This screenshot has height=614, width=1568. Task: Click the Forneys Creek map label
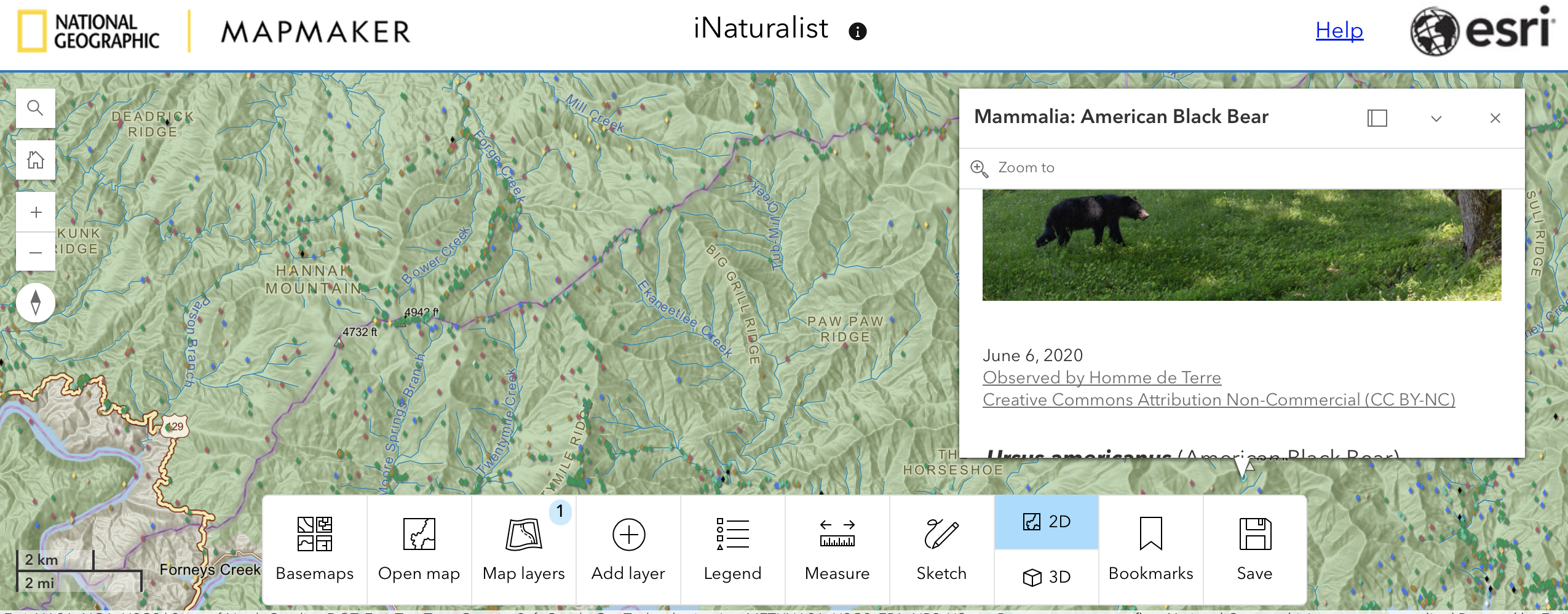[x=210, y=570]
